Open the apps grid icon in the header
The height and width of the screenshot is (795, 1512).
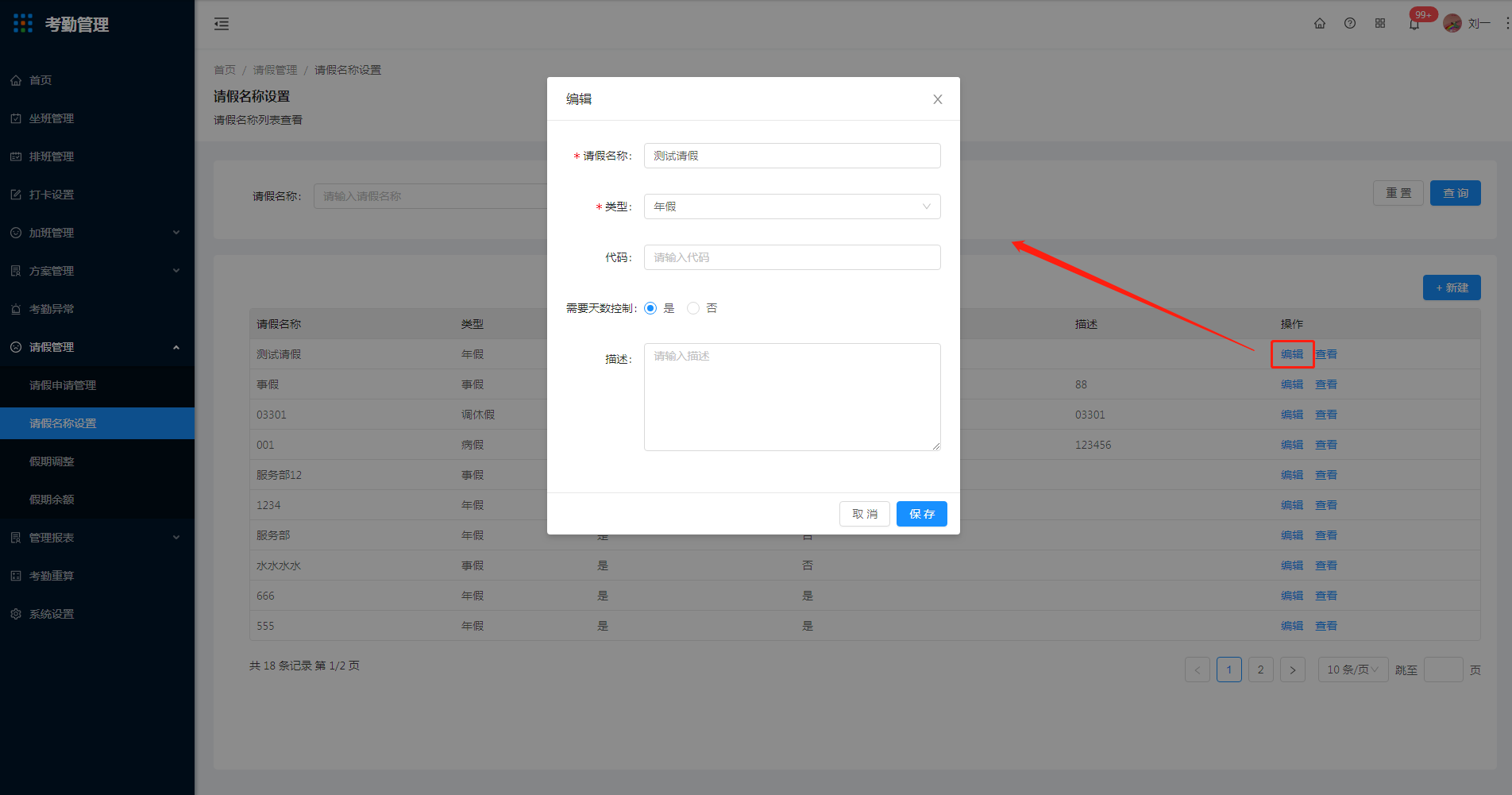pos(1380,23)
